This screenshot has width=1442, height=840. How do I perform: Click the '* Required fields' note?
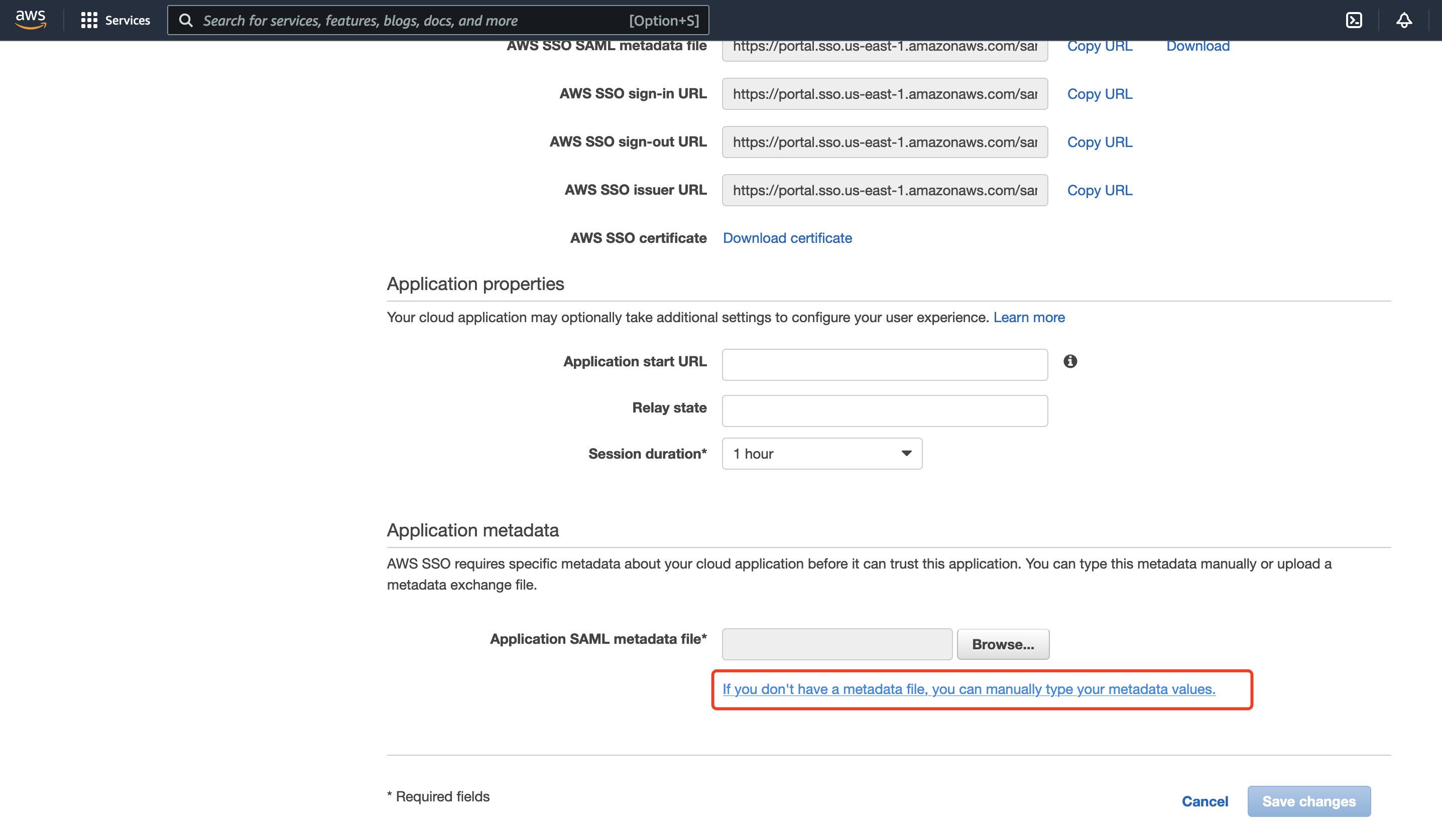click(x=438, y=796)
